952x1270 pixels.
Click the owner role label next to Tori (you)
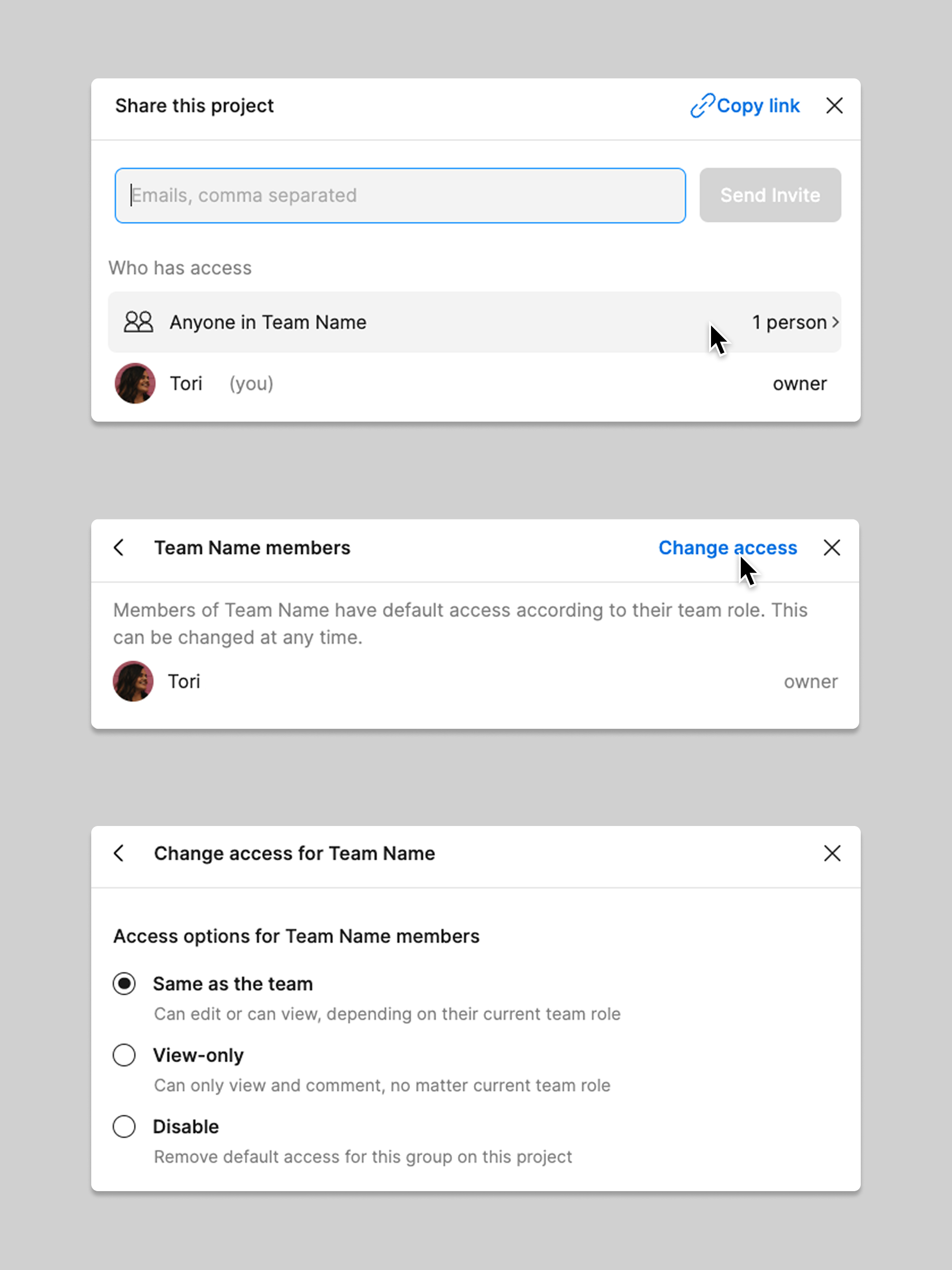799,383
